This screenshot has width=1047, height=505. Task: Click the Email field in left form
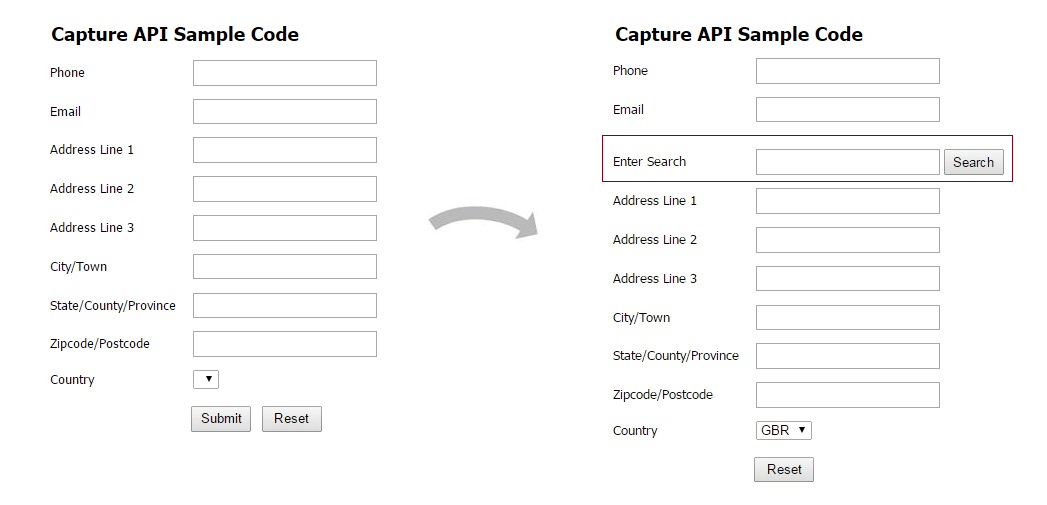tap(284, 112)
